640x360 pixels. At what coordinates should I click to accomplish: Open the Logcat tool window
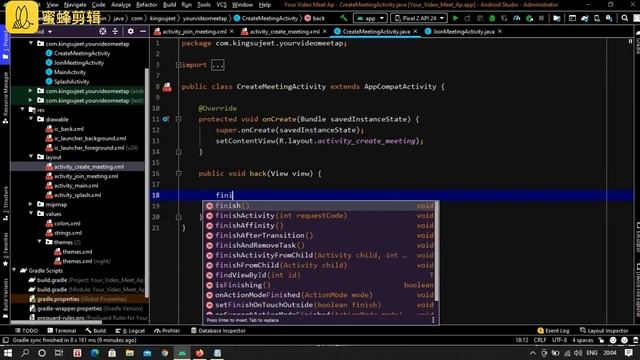click(x=130, y=331)
